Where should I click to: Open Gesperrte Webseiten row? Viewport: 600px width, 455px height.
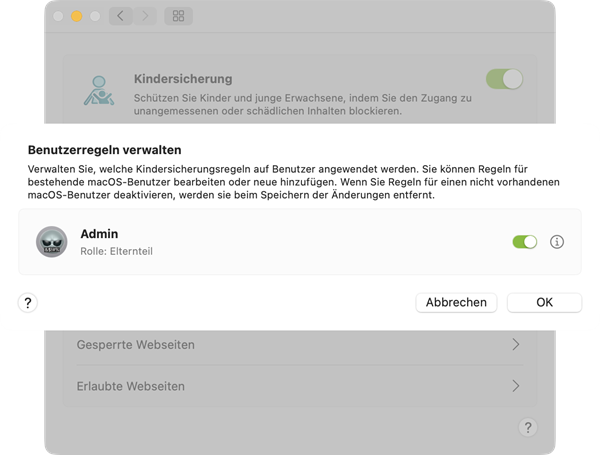(x=300, y=344)
